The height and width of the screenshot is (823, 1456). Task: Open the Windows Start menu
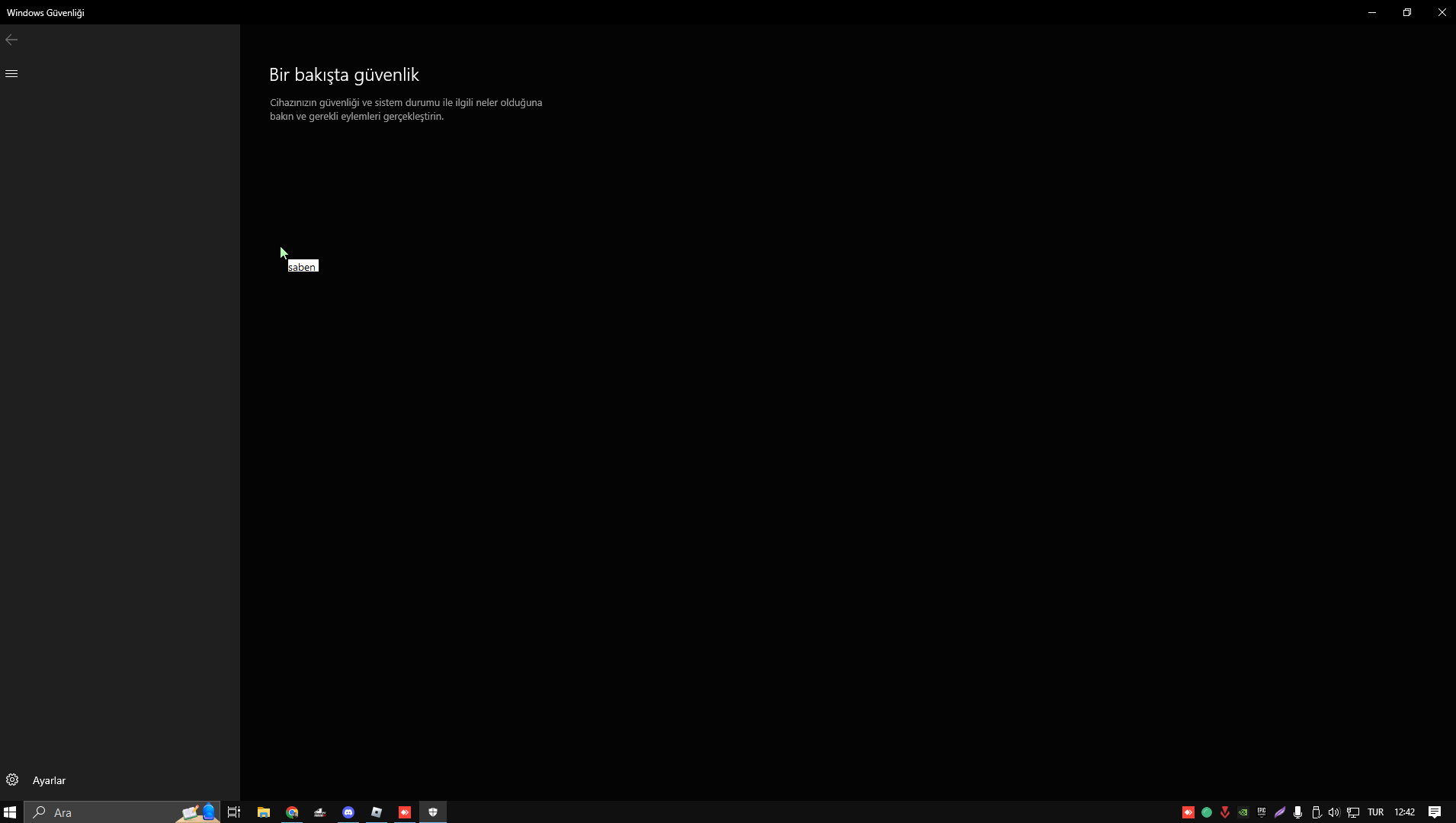[10, 812]
